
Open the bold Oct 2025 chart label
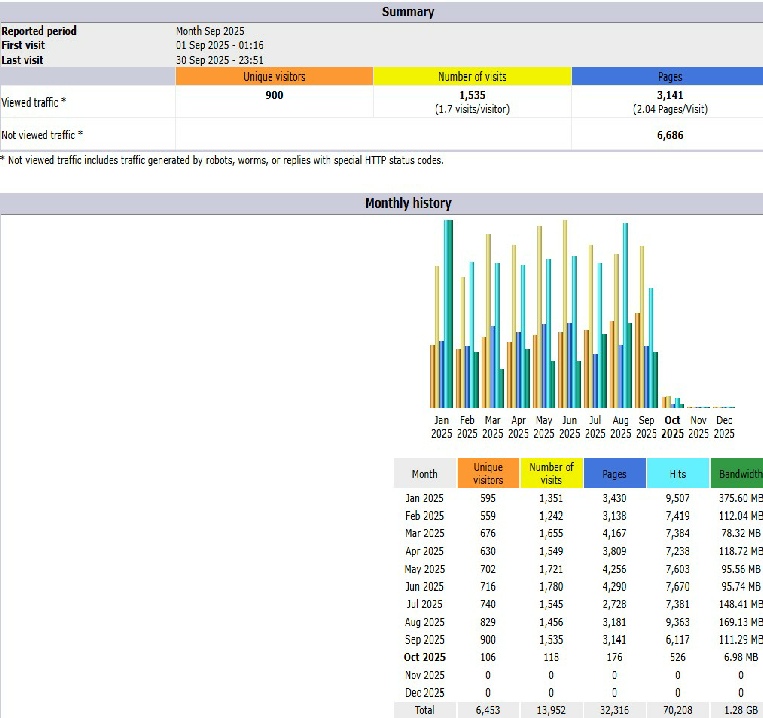(672, 427)
